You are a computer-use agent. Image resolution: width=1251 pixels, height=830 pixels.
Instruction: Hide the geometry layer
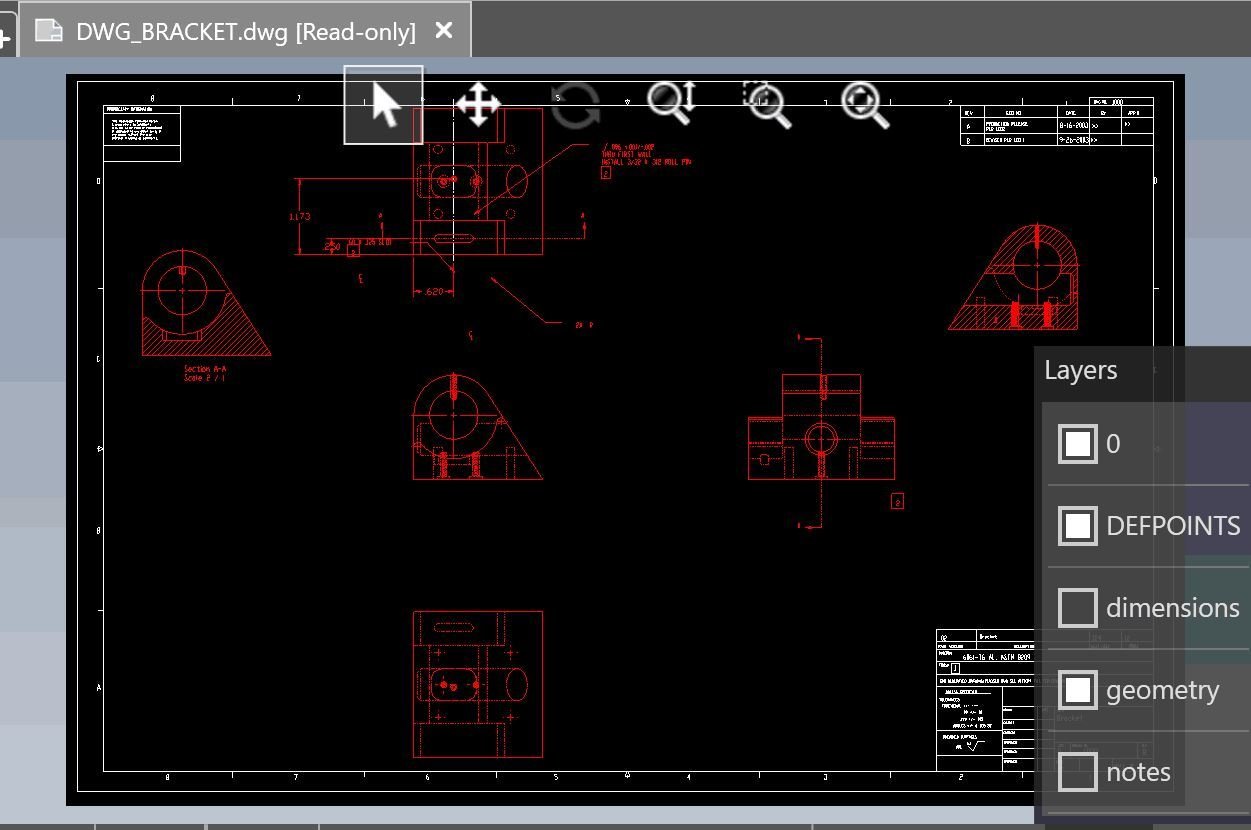coord(1077,689)
